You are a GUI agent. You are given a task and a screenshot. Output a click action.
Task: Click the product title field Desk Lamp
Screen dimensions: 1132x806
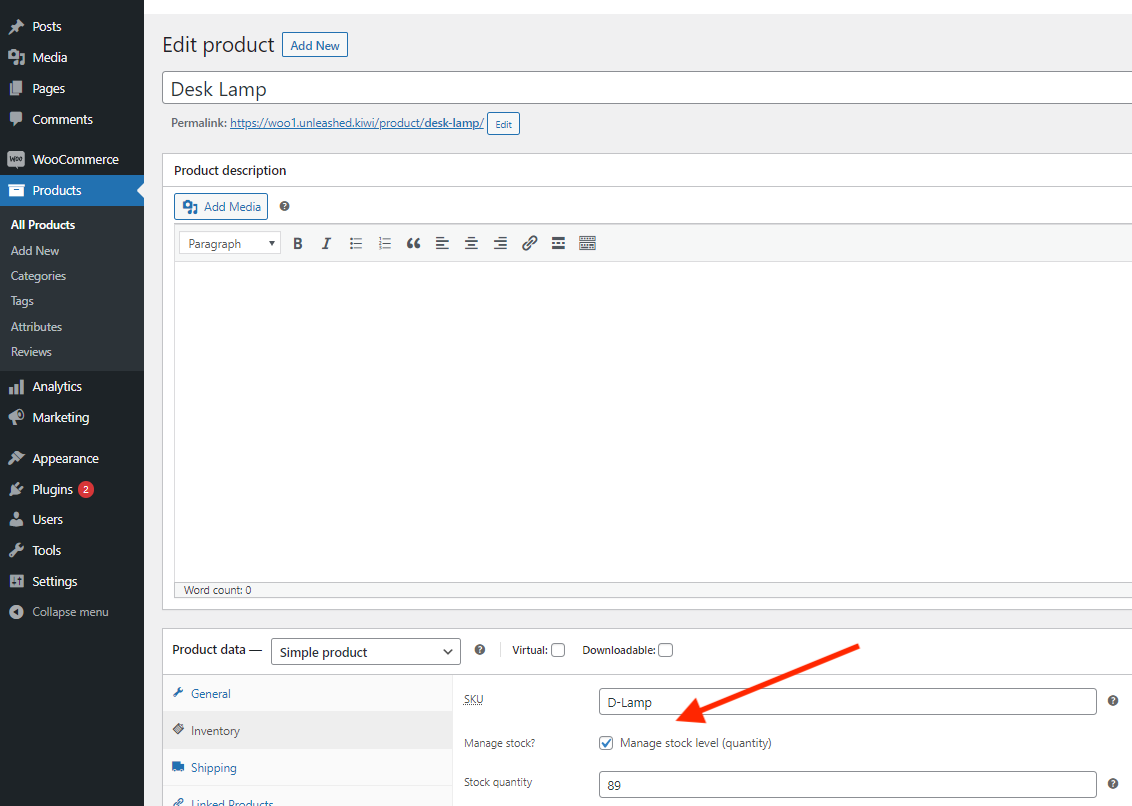(x=647, y=89)
